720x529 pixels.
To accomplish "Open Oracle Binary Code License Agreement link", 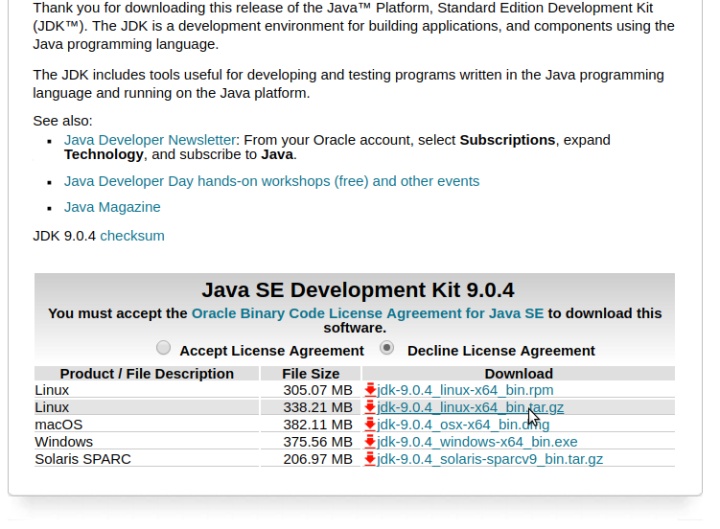I will [367, 313].
